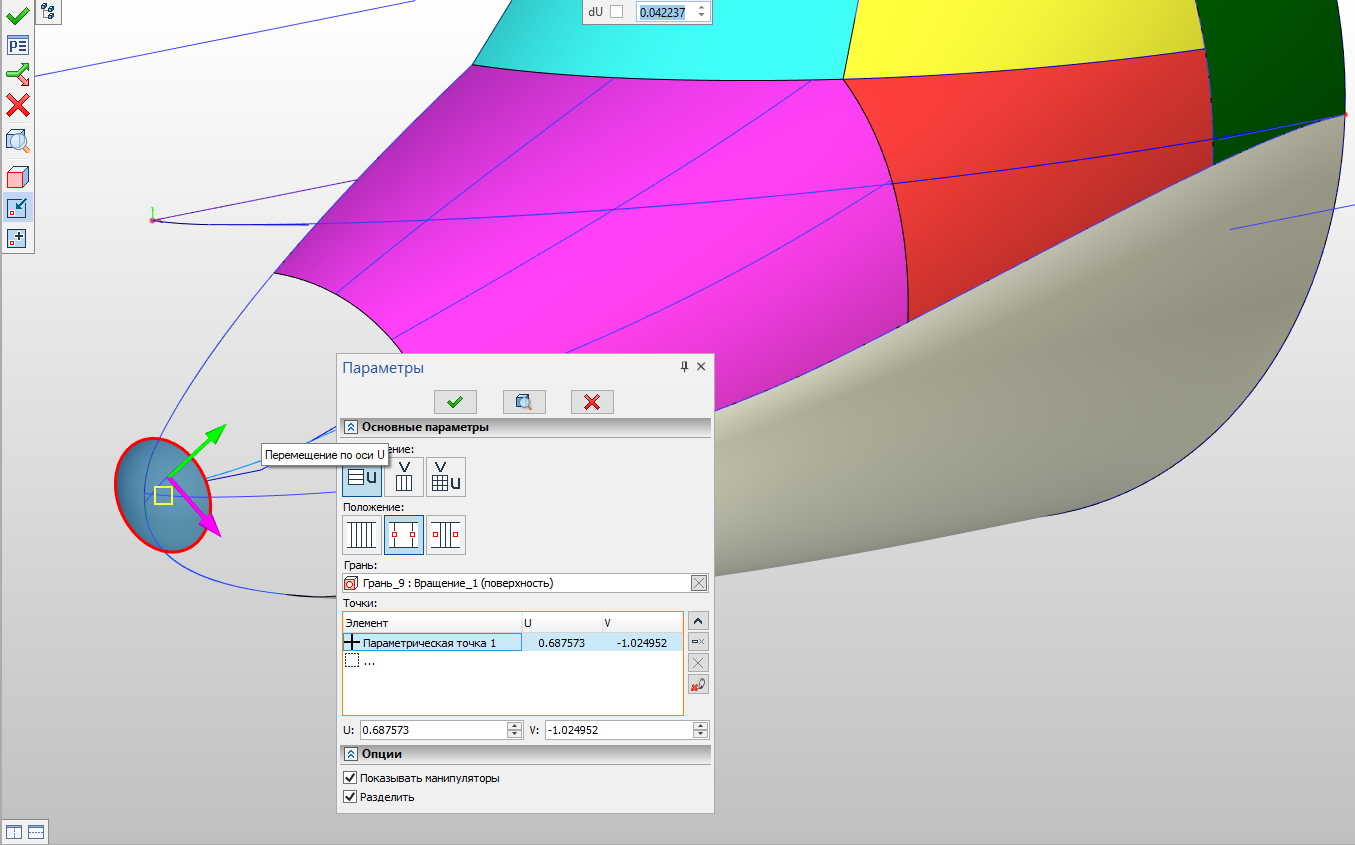This screenshot has width=1355, height=845.
Task: Click the V field spinner arrows
Action: click(x=701, y=730)
